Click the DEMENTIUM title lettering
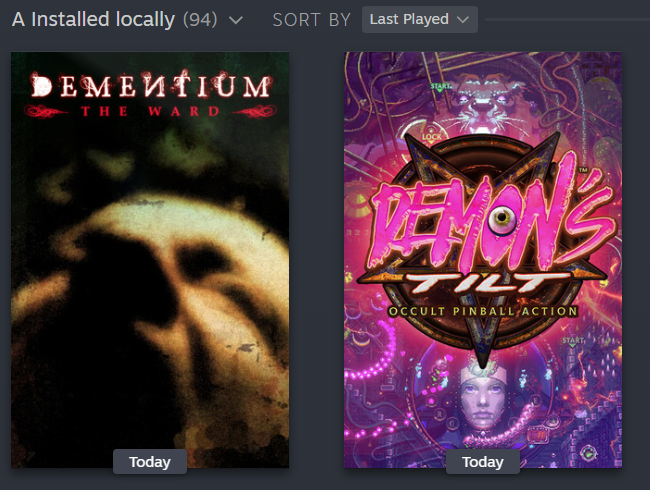The image size is (650, 490). tap(151, 86)
